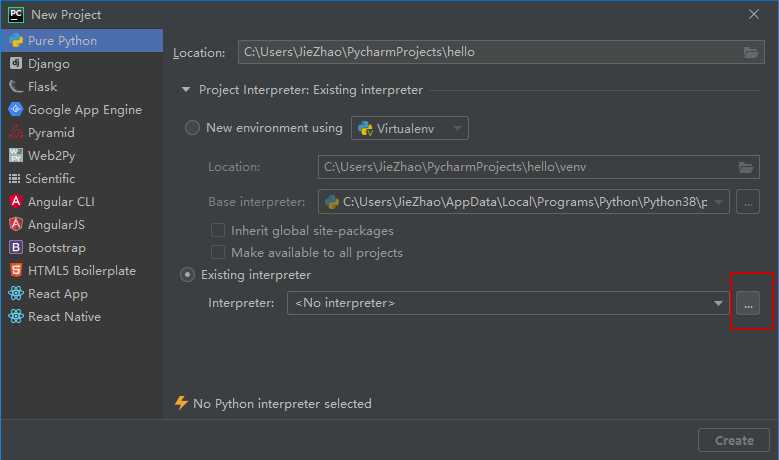Image resolution: width=779 pixels, height=460 pixels.
Task: Close the New Project dialog
Action: [754, 14]
